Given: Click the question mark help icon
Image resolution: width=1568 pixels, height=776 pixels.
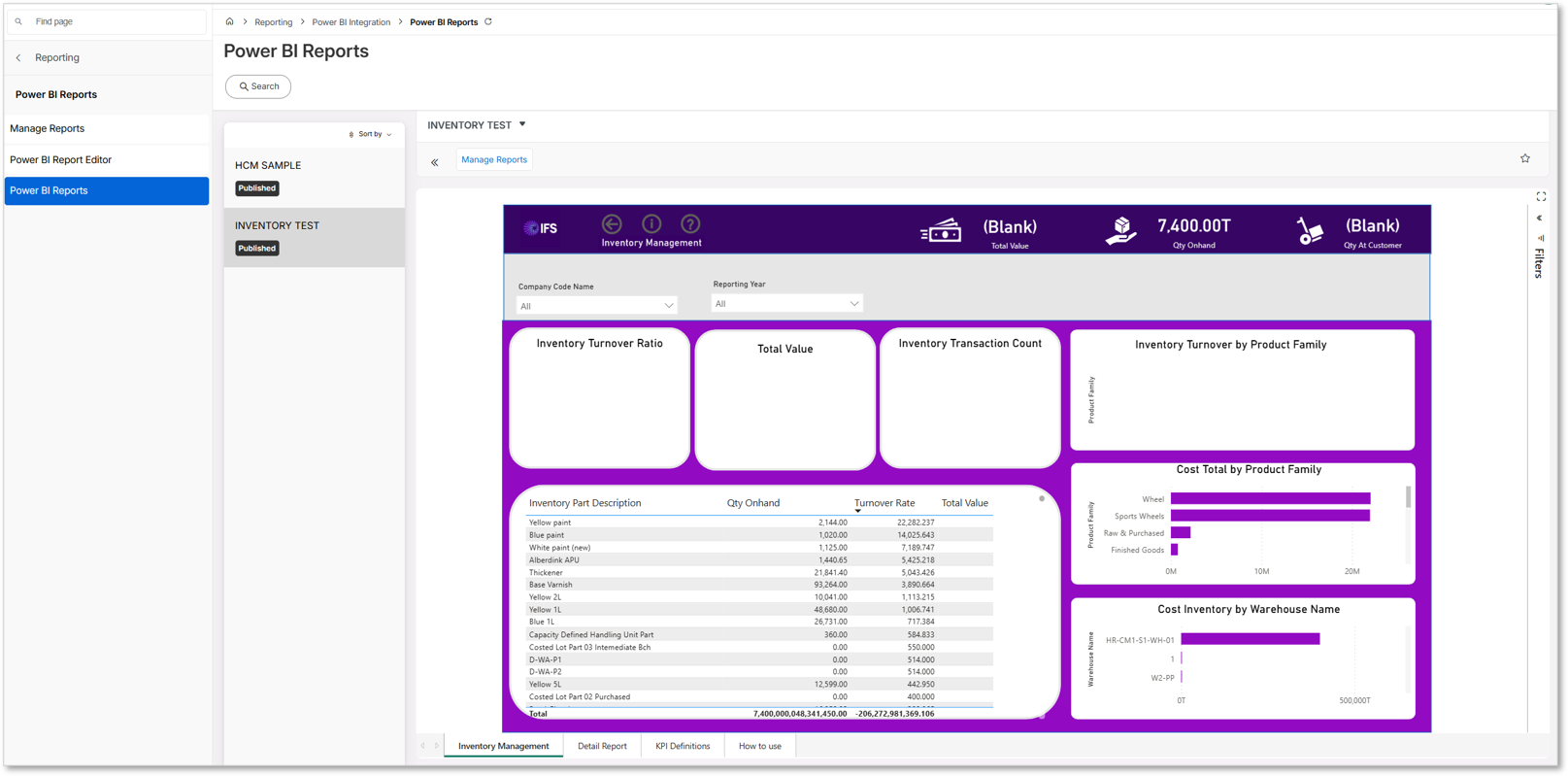Looking at the screenshot, I should pos(690,224).
